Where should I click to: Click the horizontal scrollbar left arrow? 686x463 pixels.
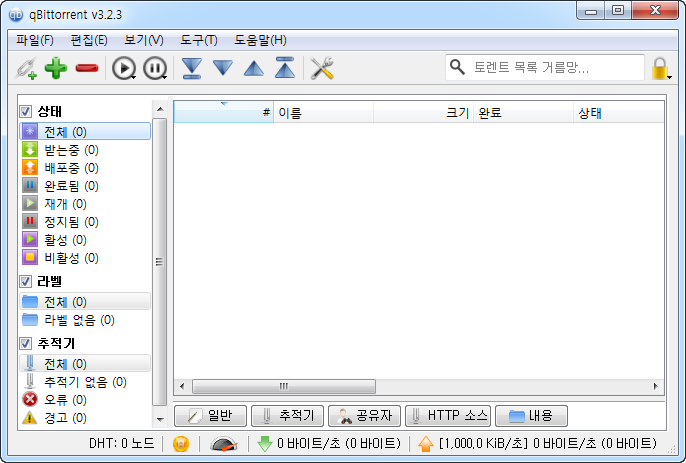(182, 386)
